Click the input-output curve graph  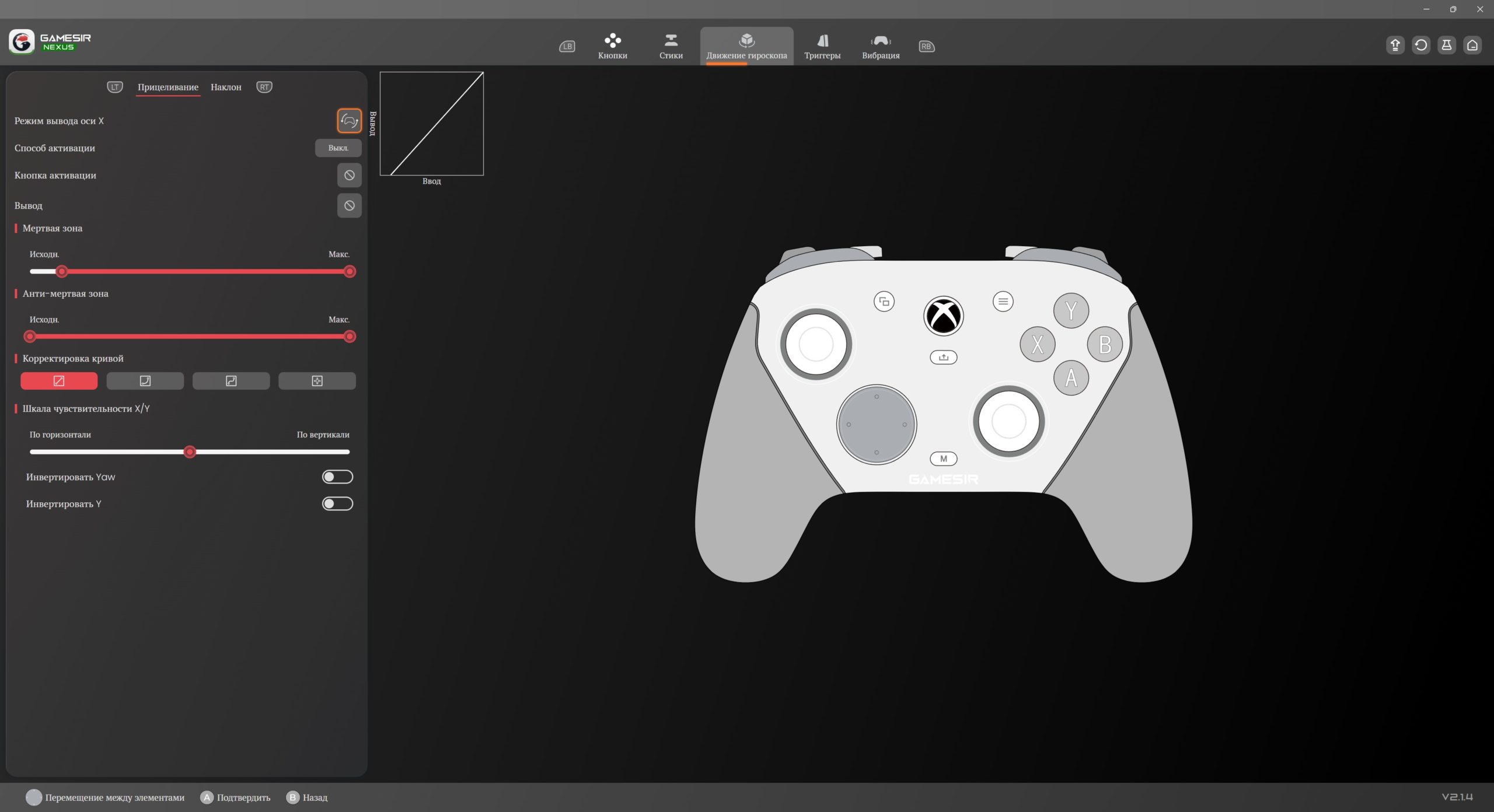point(432,124)
